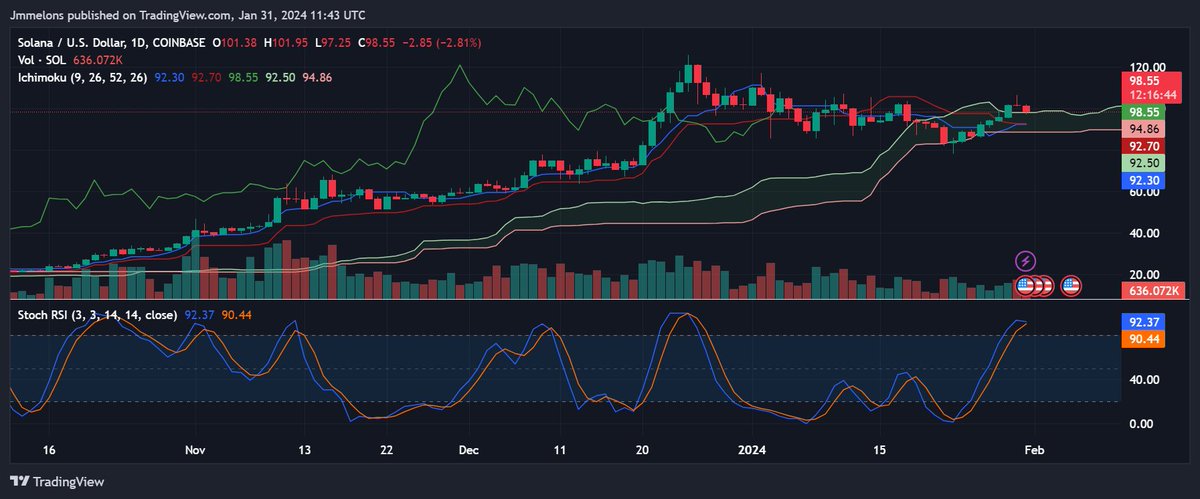
Task: Click the 'Solana / U.S. Dollar, 1D, COINBASE' title
Action: (x=110, y=43)
